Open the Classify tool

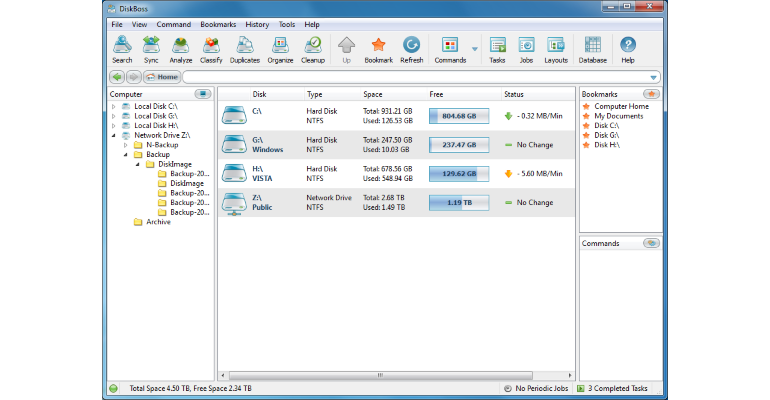pyautogui.click(x=211, y=50)
